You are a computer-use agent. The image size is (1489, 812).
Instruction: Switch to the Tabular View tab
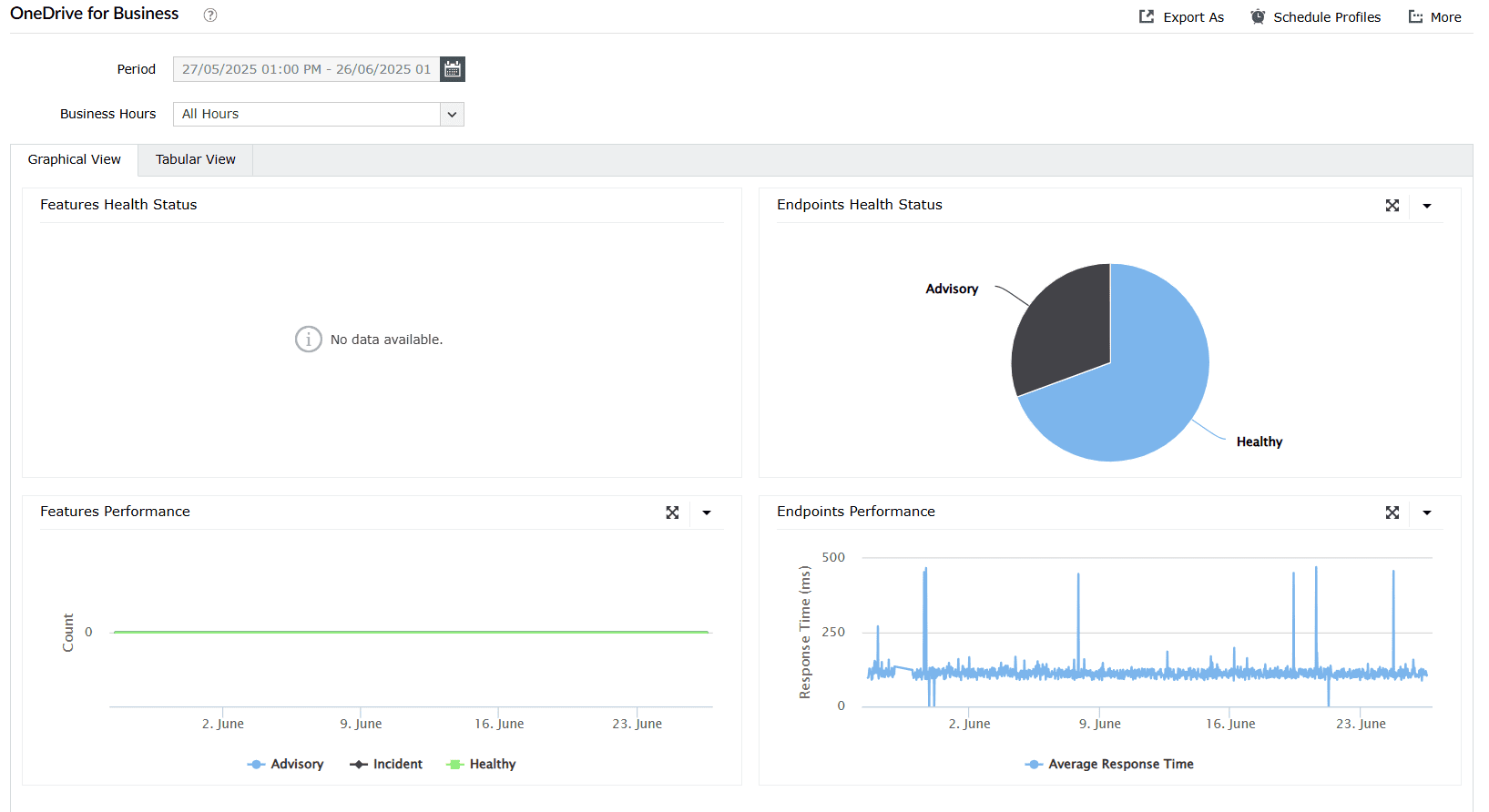pos(196,159)
